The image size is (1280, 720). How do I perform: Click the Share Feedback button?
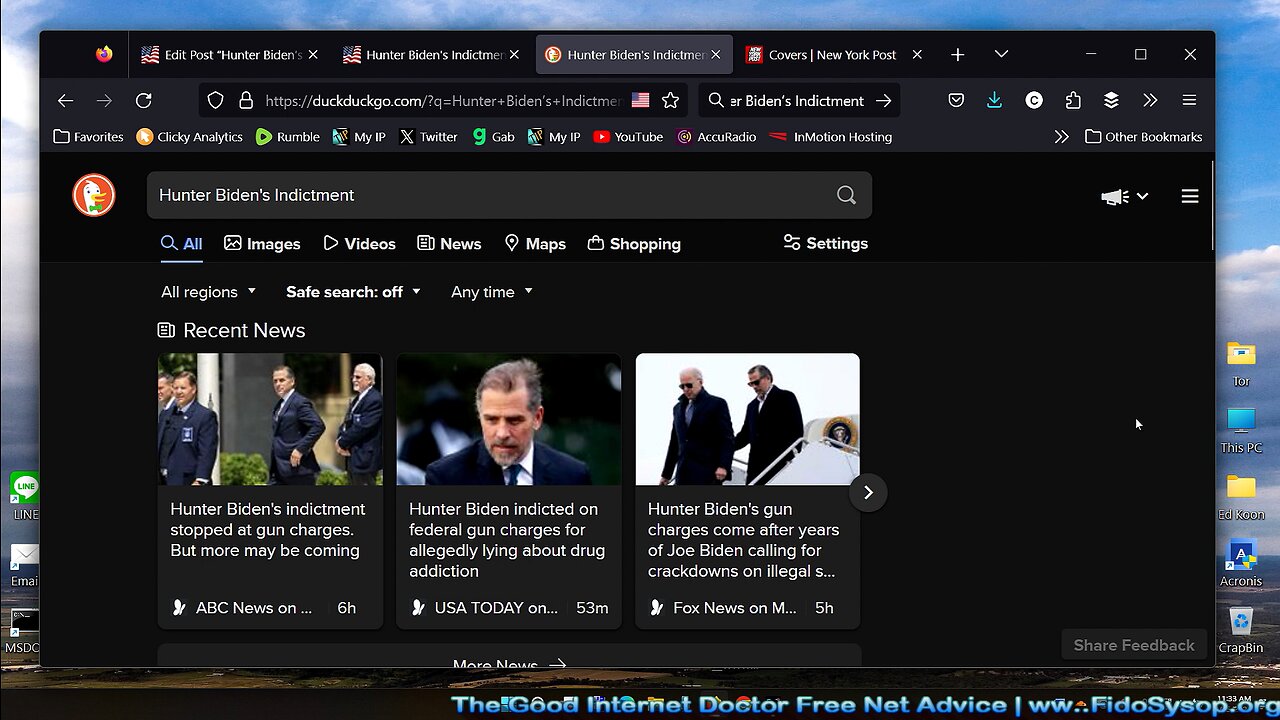pyautogui.click(x=1134, y=645)
